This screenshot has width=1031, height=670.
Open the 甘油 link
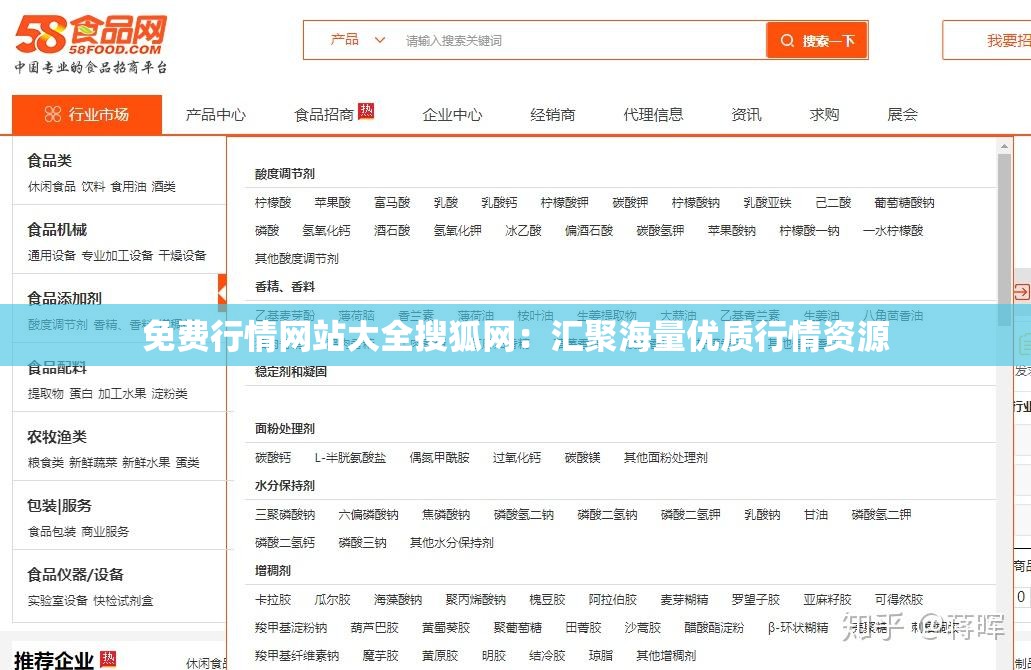pyautogui.click(x=816, y=515)
